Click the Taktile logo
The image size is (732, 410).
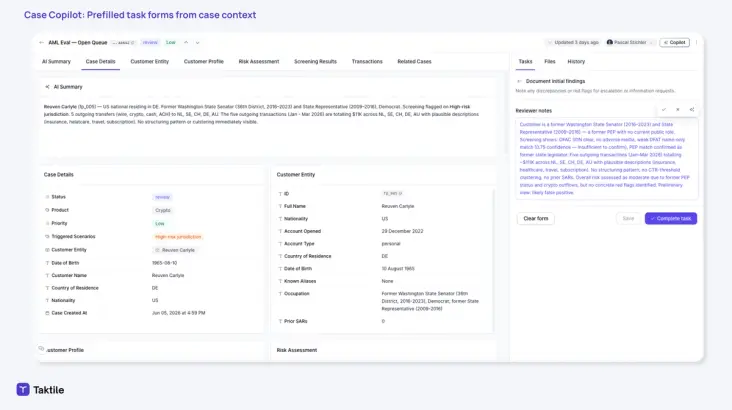pyautogui.click(x=40, y=390)
